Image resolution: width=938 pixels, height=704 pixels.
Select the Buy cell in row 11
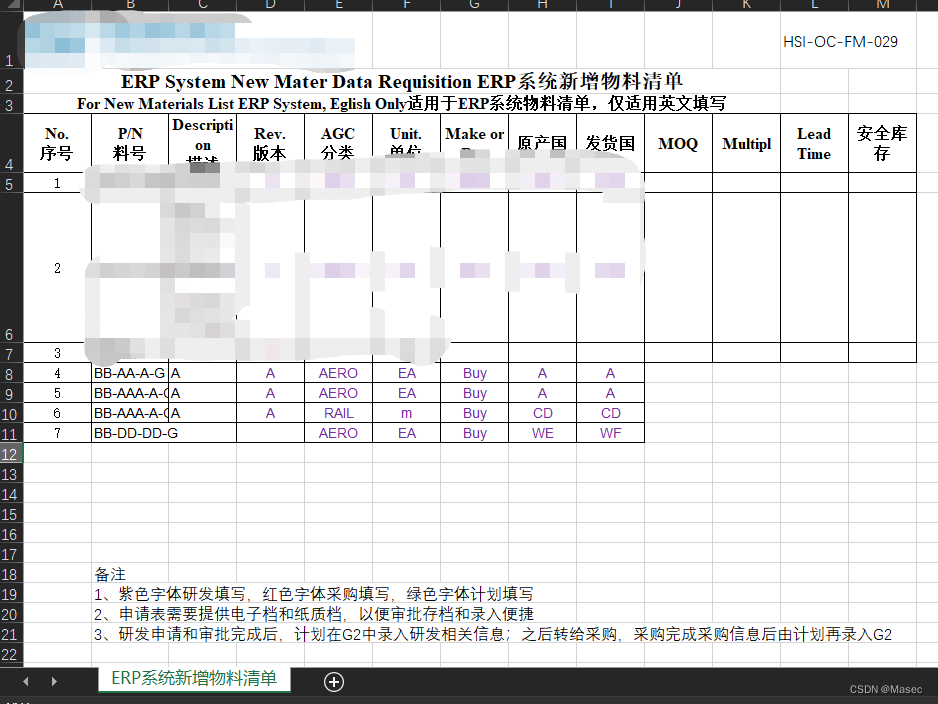474,433
